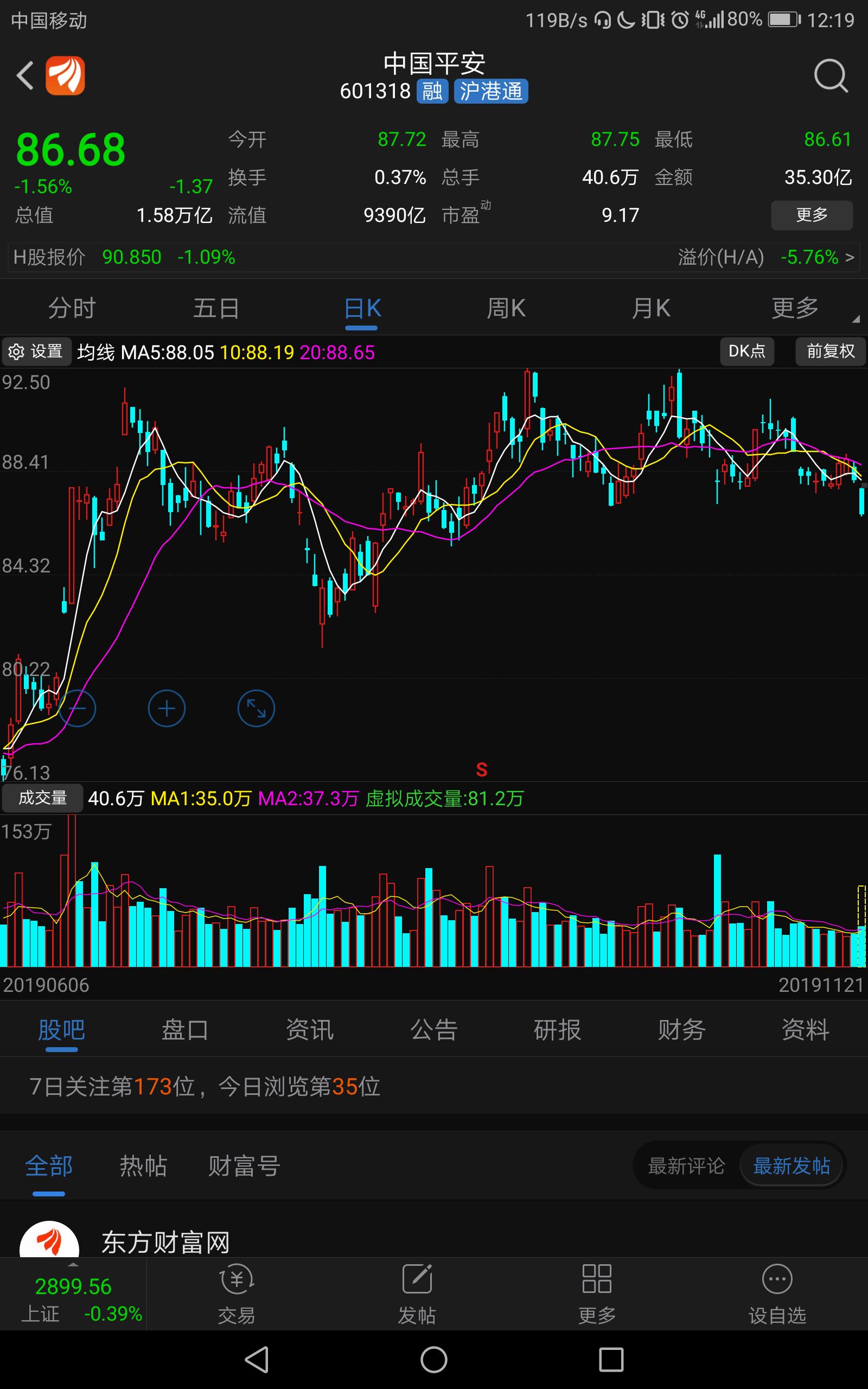
Task: Select 日K chart tab
Action: [x=362, y=308]
